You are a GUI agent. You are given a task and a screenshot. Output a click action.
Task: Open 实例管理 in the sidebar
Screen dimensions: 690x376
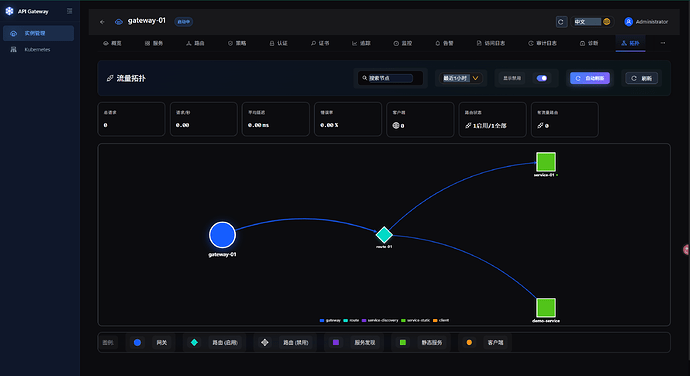[38, 33]
